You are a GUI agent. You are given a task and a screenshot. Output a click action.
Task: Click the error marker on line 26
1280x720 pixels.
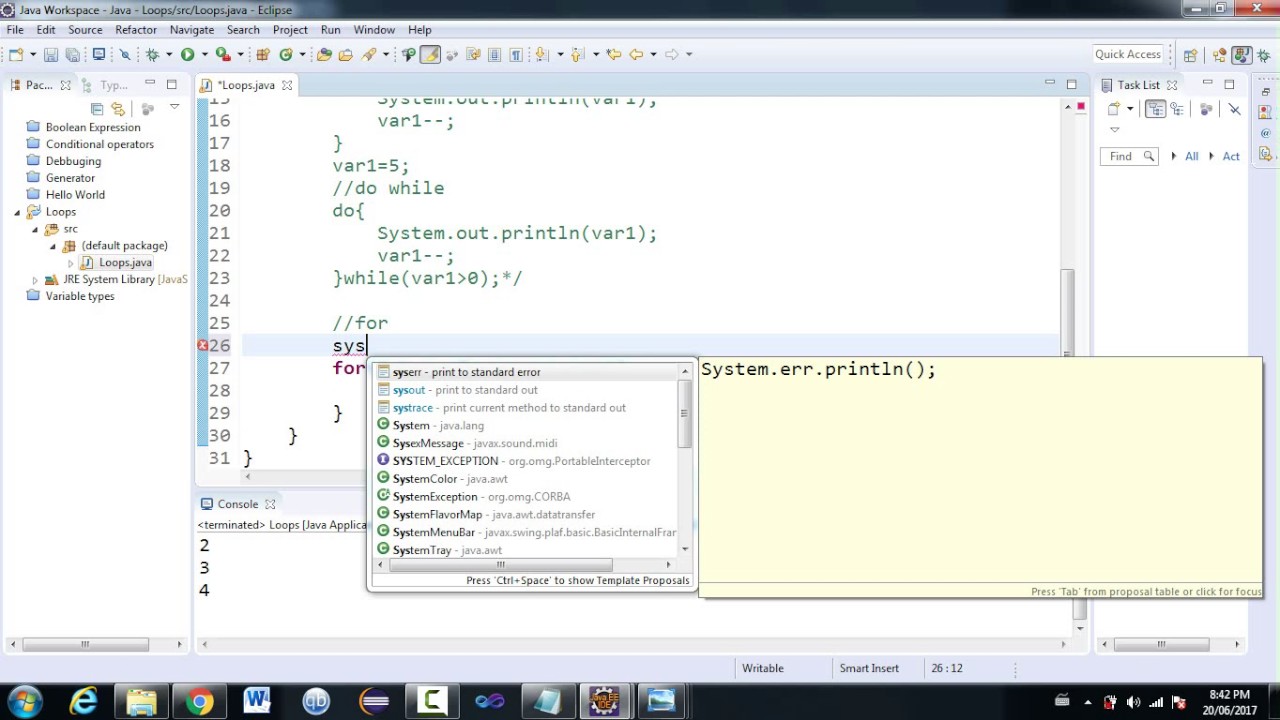[x=202, y=345]
